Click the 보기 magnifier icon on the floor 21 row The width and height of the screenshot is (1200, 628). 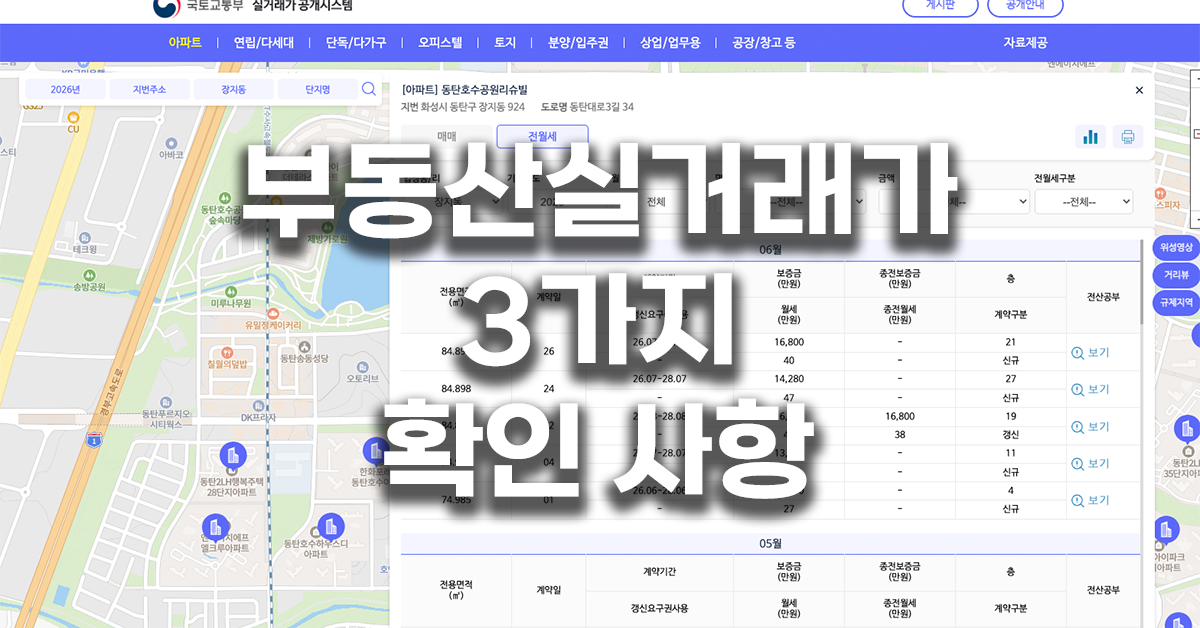point(1077,353)
